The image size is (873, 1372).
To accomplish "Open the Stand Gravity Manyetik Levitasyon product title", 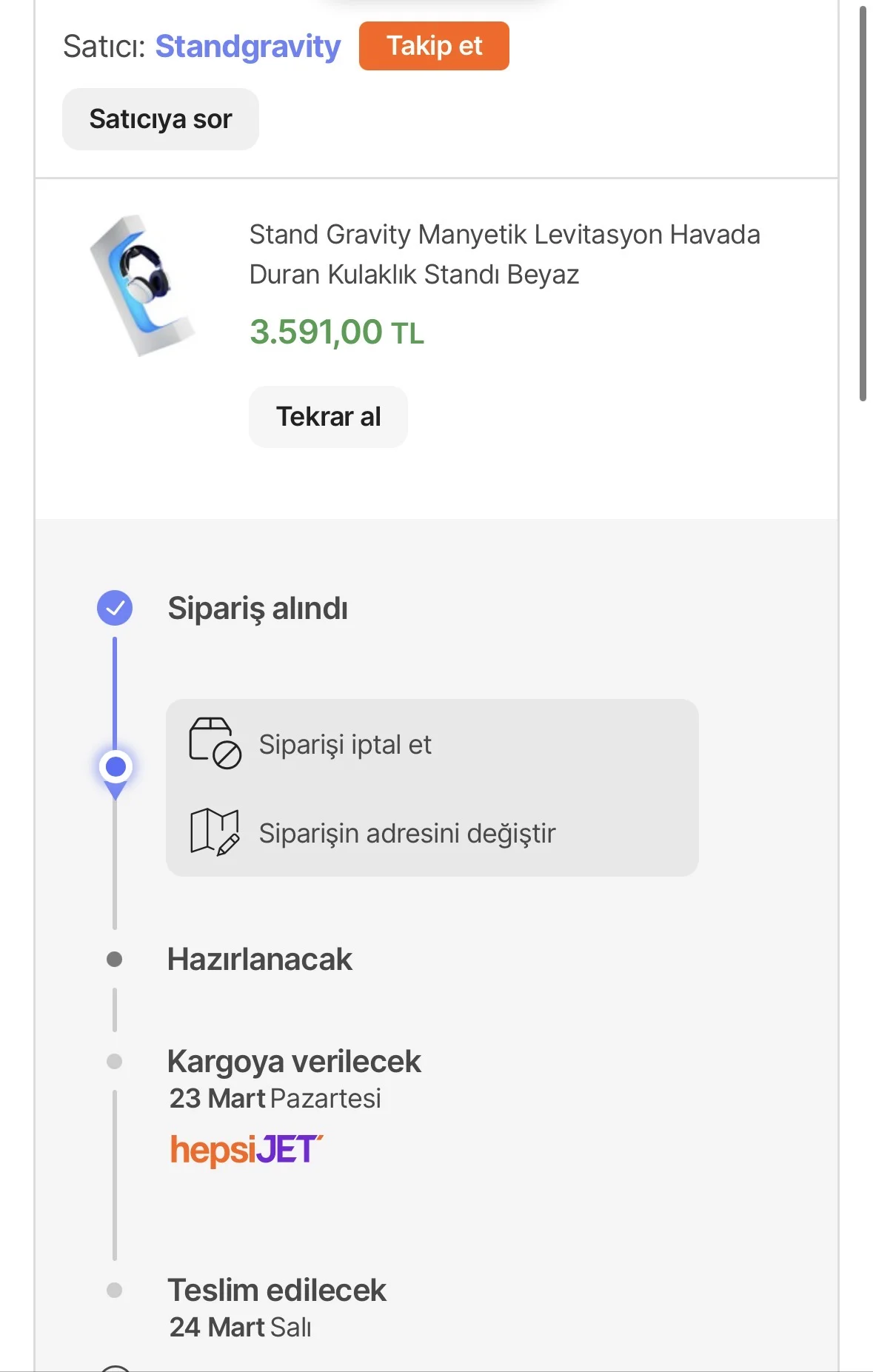I will coord(504,254).
